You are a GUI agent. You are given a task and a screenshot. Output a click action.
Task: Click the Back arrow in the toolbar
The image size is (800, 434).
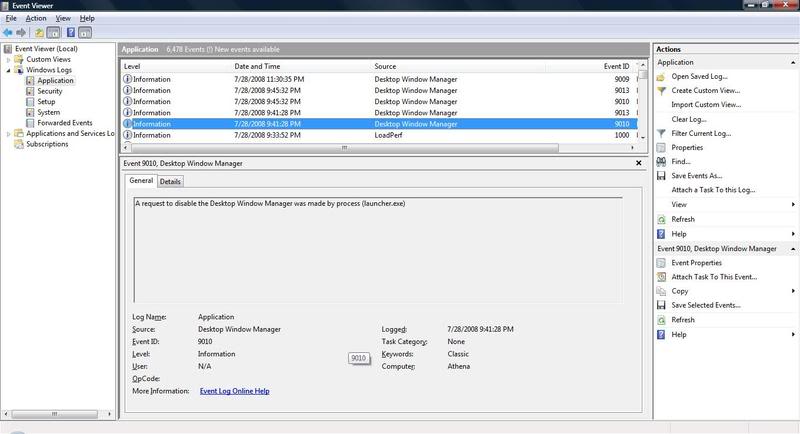9,32
